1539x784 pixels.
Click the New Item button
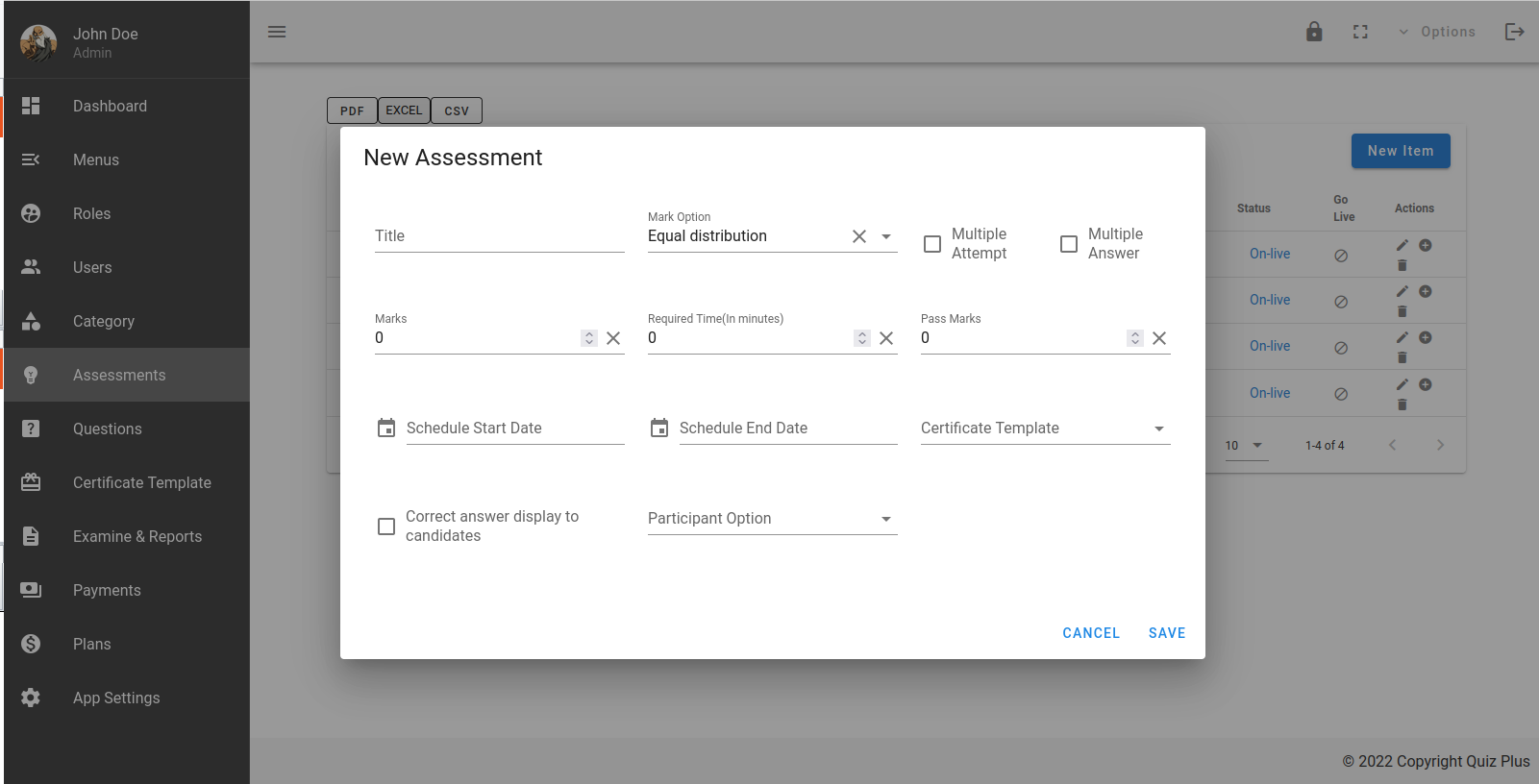point(1401,151)
